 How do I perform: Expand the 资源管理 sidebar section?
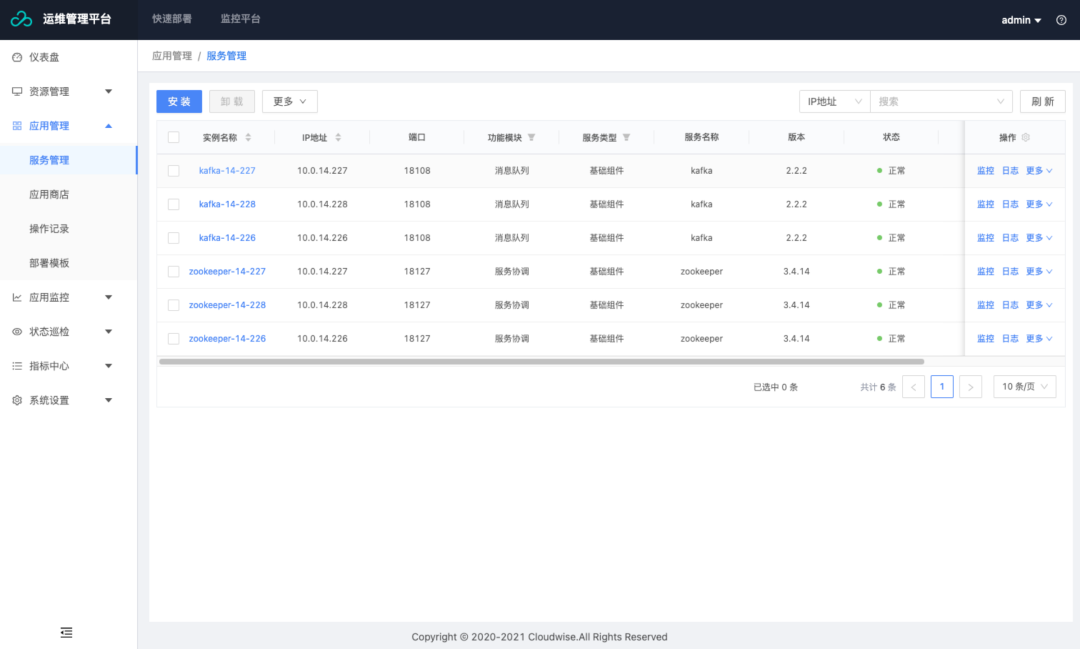click(68, 92)
